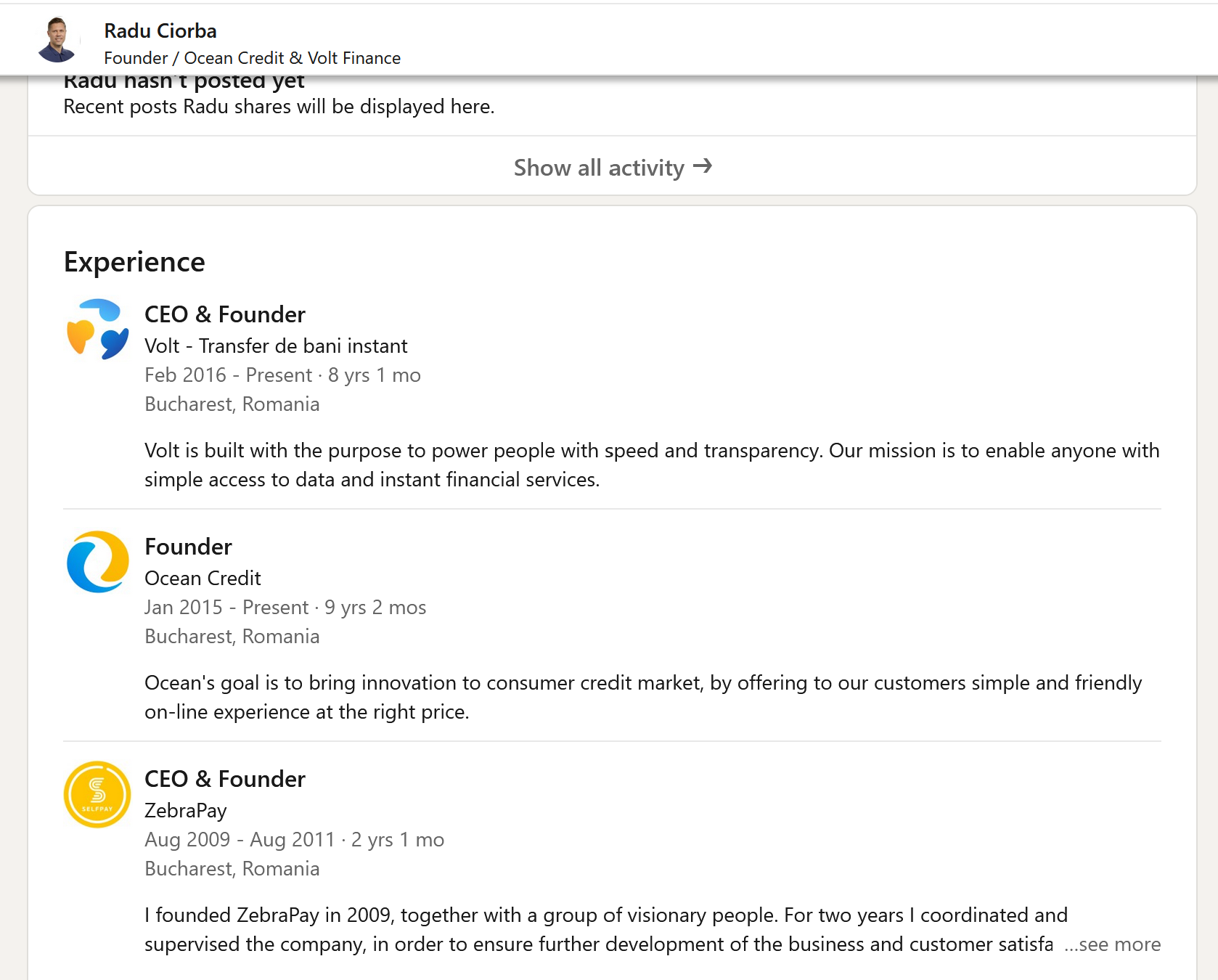
Task: Expand ZebraPay description with see more
Action: [1112, 944]
